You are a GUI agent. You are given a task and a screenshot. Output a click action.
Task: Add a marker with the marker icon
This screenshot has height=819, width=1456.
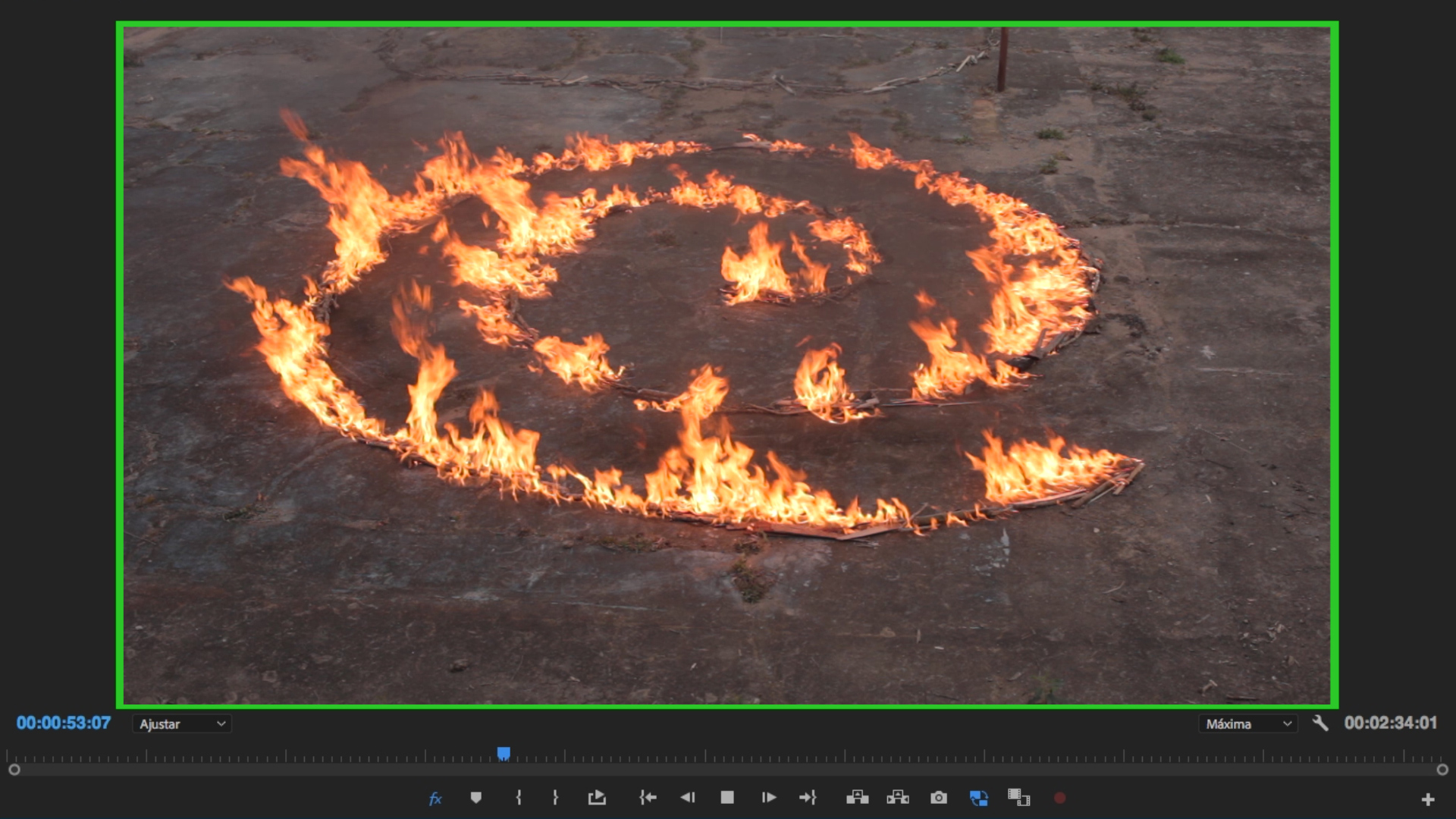pyautogui.click(x=476, y=798)
